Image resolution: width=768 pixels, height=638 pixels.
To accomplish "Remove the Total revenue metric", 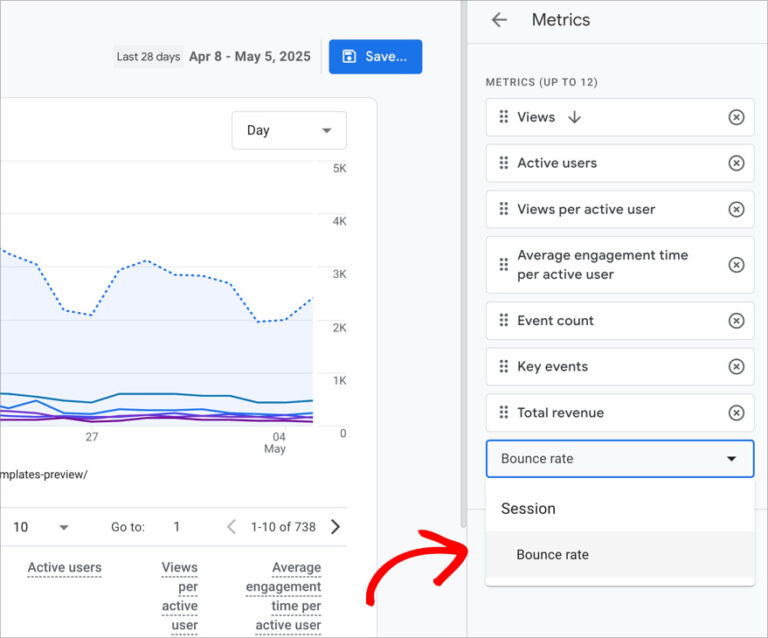I will (x=736, y=413).
